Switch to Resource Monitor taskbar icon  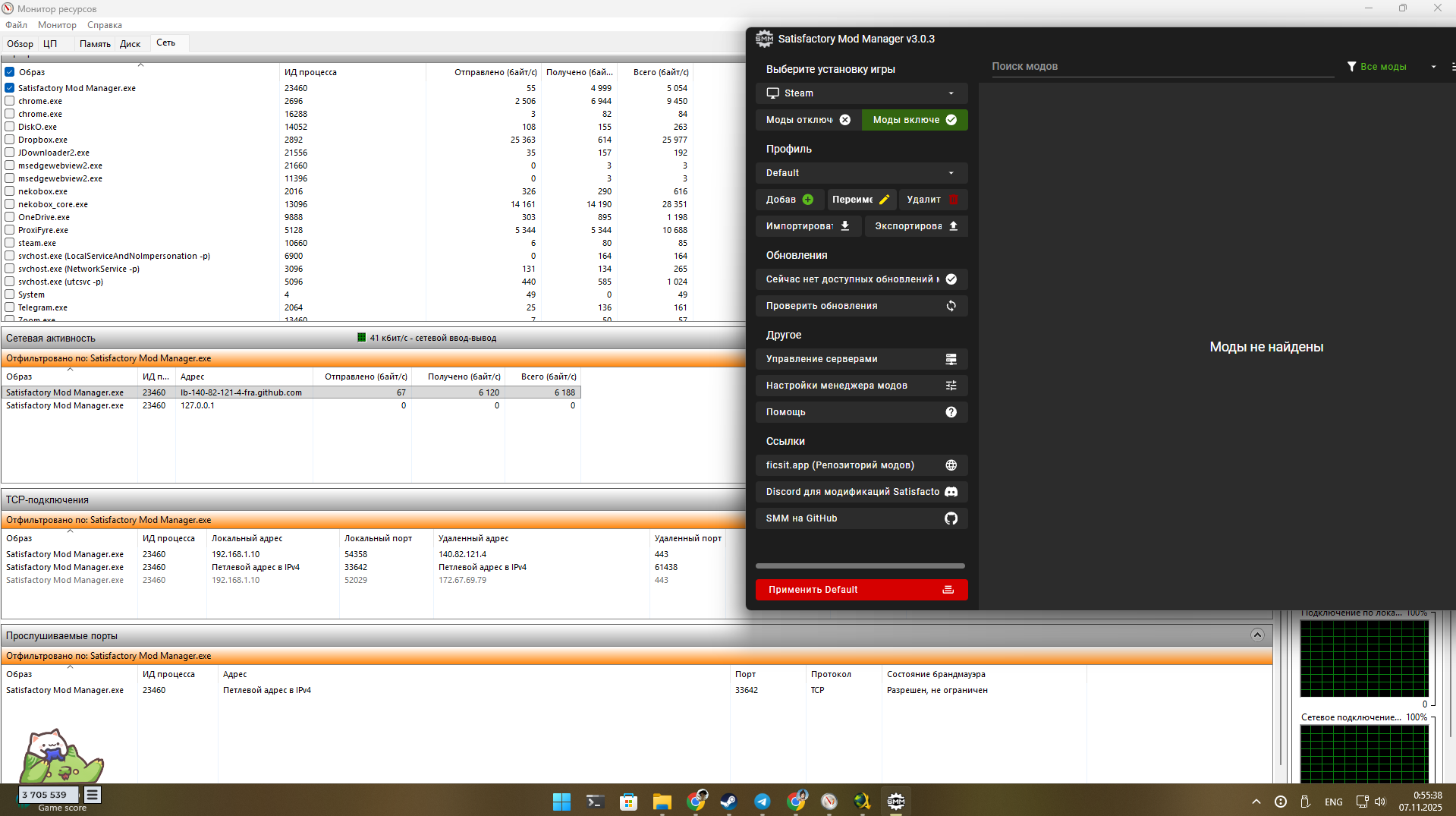pyautogui.click(x=829, y=802)
